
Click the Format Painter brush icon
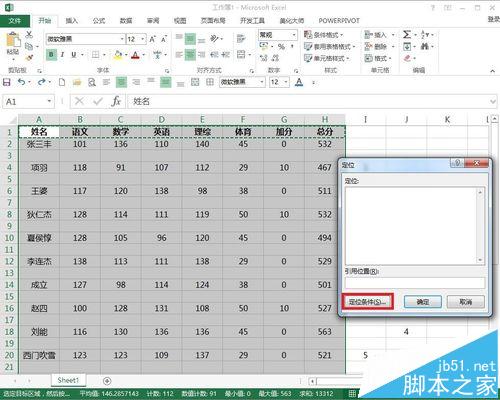[29, 58]
